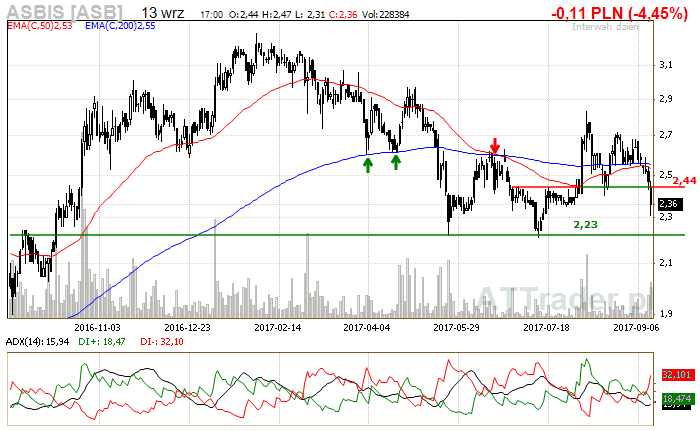Click the 3,1 price axis label
700x431 pixels.
666,65
